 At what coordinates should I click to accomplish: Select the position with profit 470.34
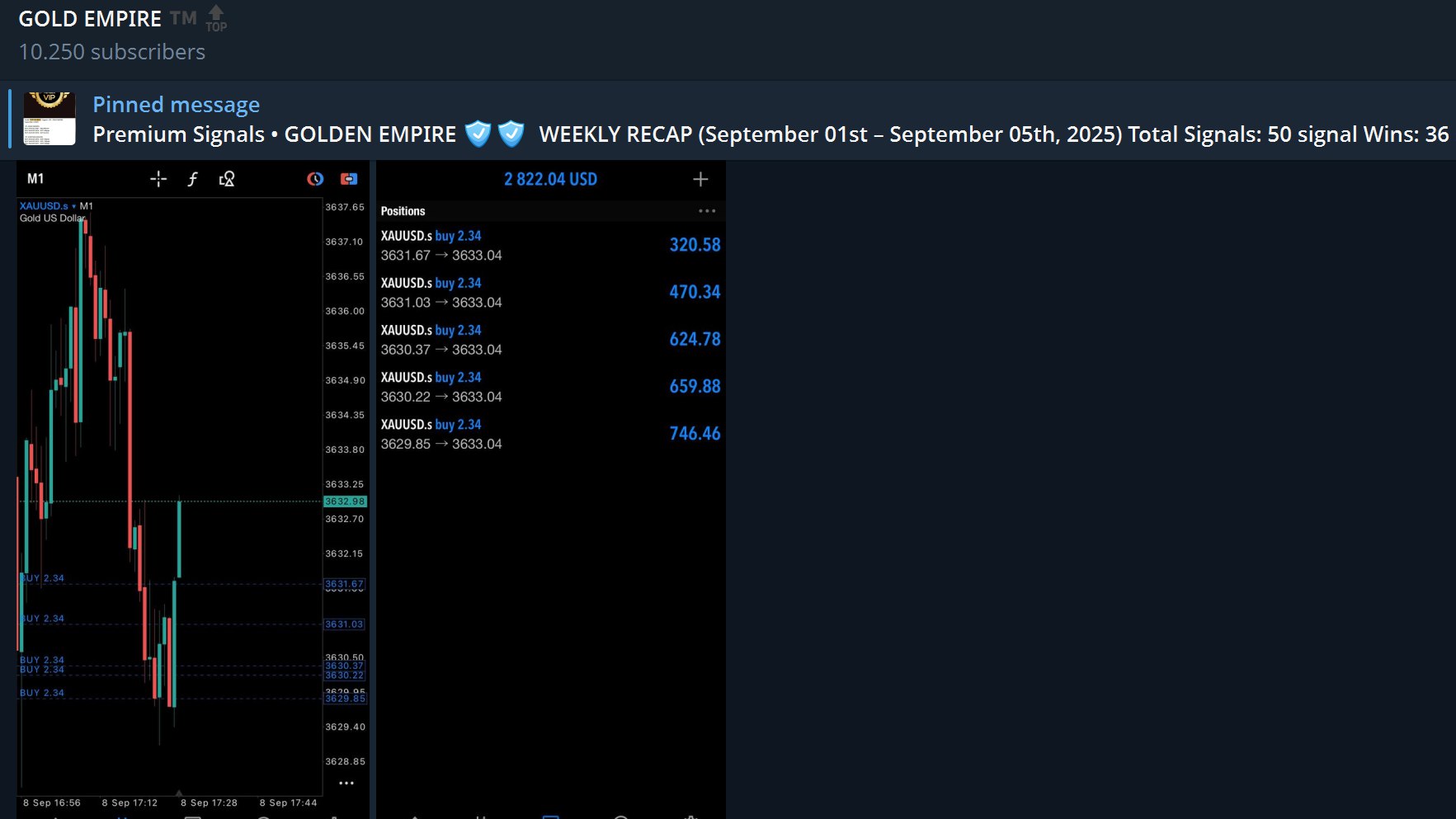tap(550, 292)
